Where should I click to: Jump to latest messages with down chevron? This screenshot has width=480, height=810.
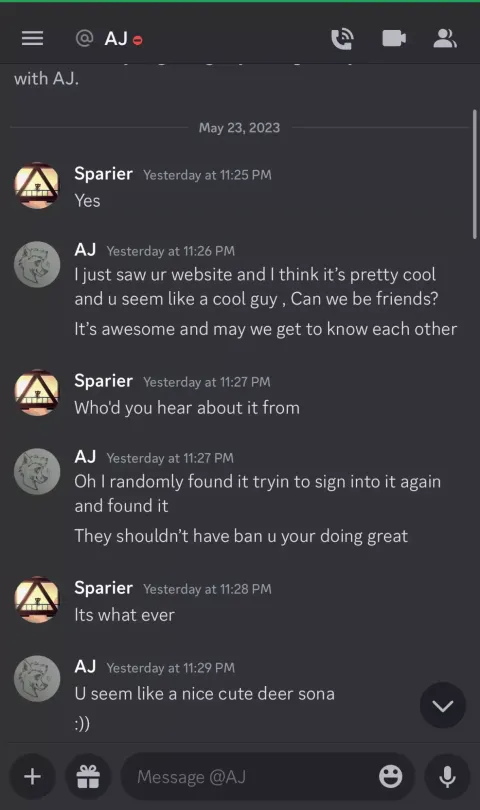coord(443,705)
